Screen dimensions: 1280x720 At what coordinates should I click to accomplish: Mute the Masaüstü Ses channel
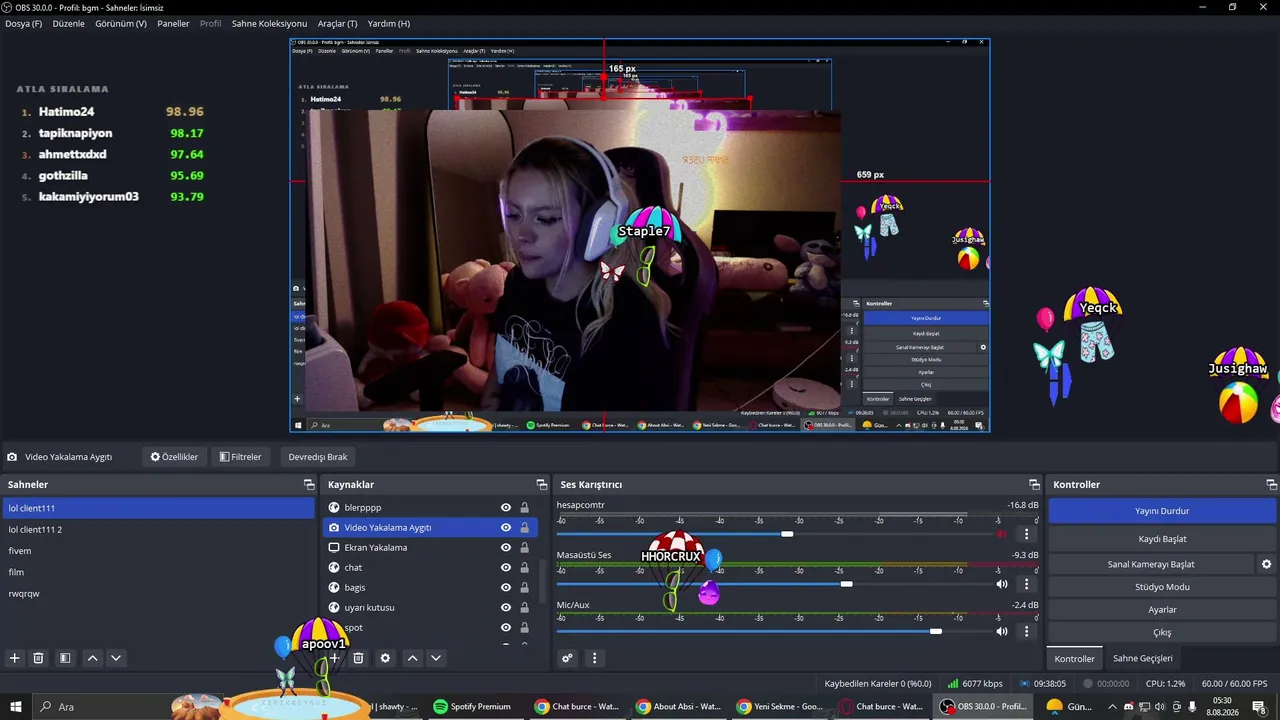pyautogui.click(x=1002, y=584)
